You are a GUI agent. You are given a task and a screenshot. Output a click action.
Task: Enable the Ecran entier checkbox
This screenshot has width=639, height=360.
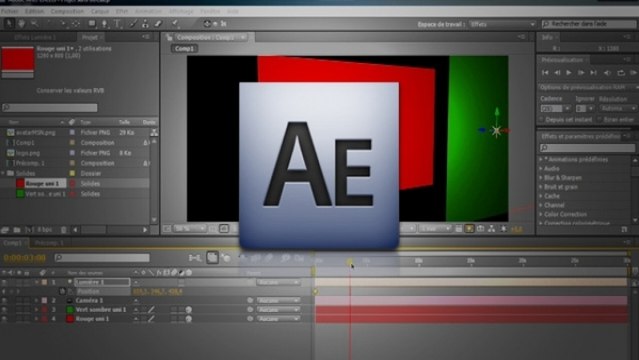pos(599,119)
